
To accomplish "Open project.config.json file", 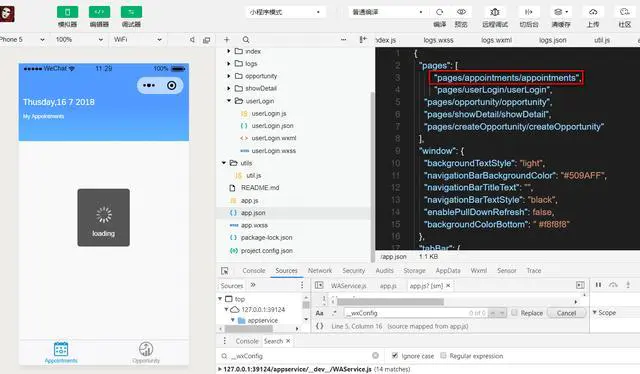I will point(267,250).
